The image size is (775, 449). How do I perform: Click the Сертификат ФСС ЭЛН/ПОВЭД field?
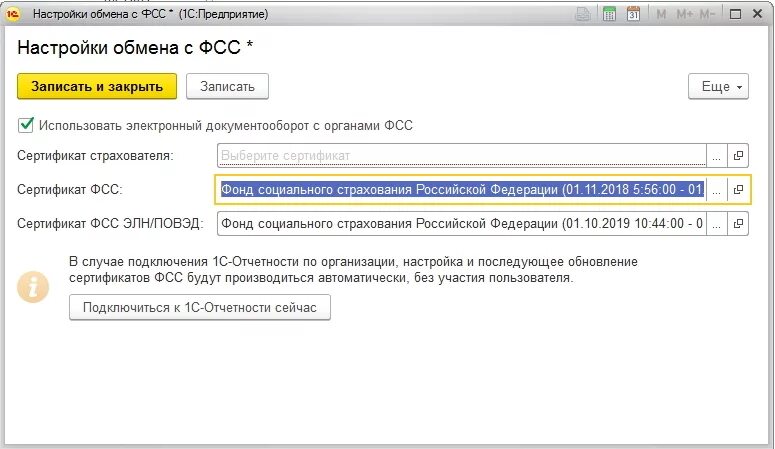(462, 224)
